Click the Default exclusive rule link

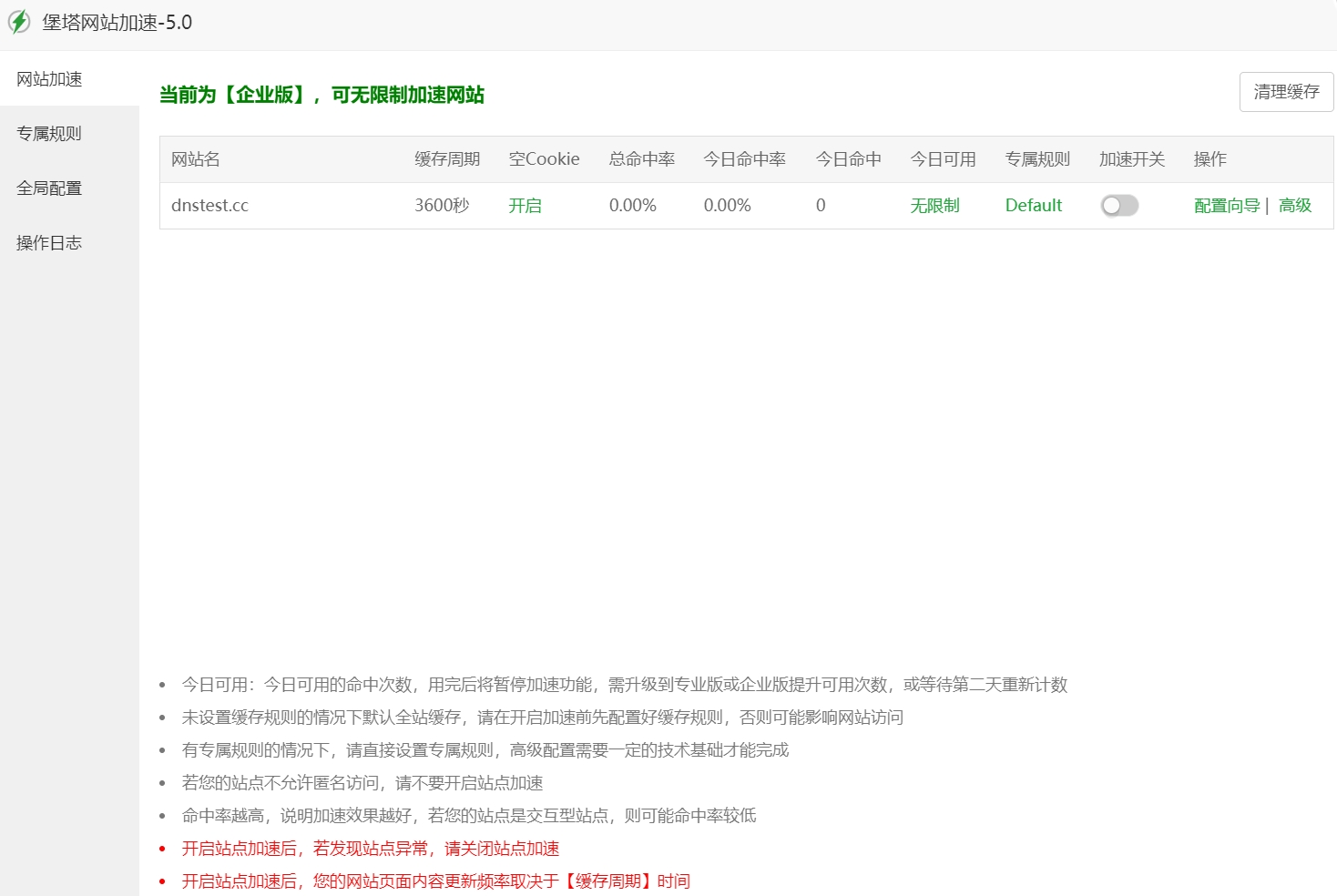click(x=1033, y=205)
